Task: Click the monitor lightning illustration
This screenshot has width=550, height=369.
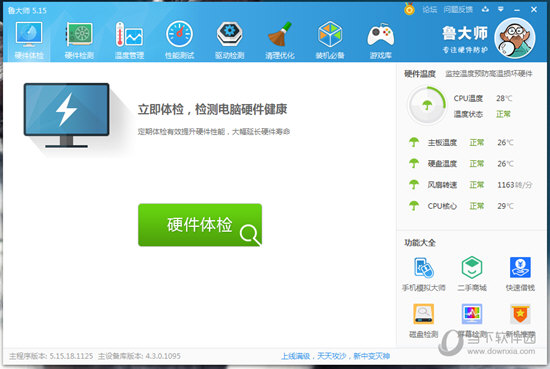Action: click(66, 115)
